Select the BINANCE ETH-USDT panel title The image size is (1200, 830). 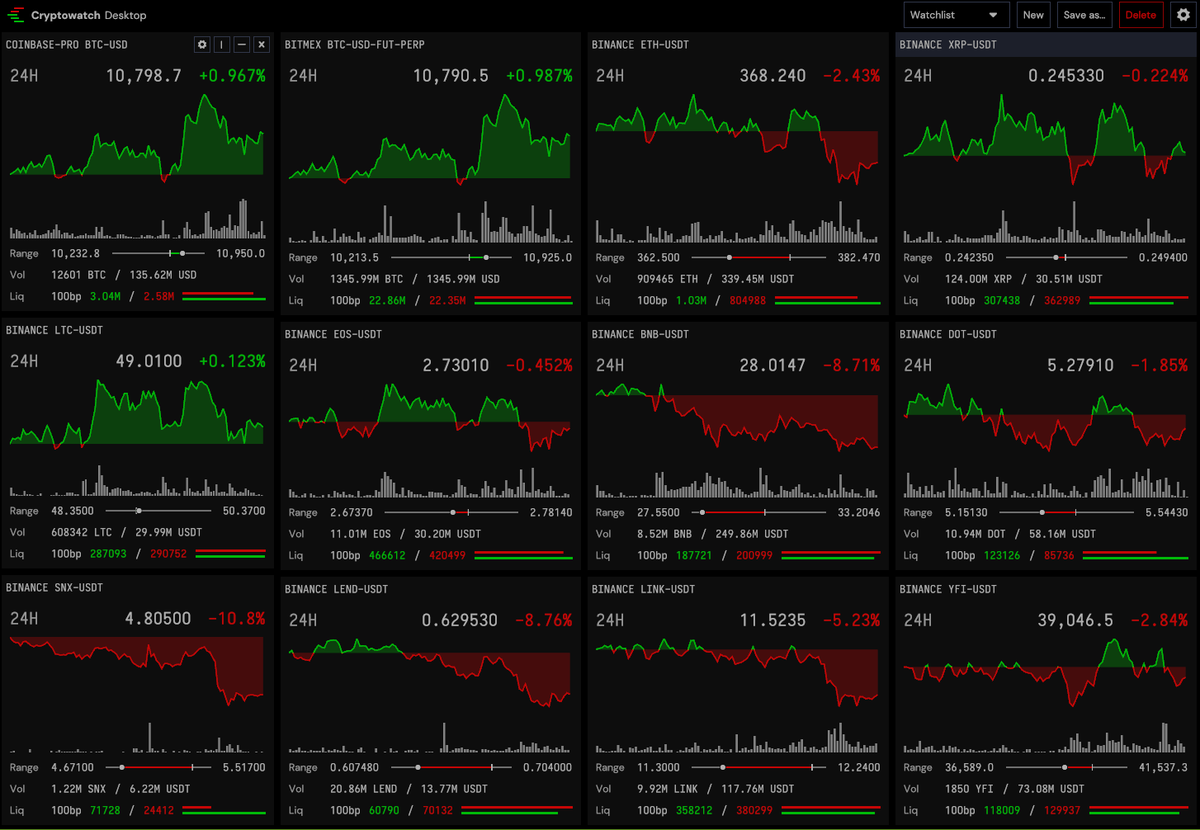pos(640,45)
